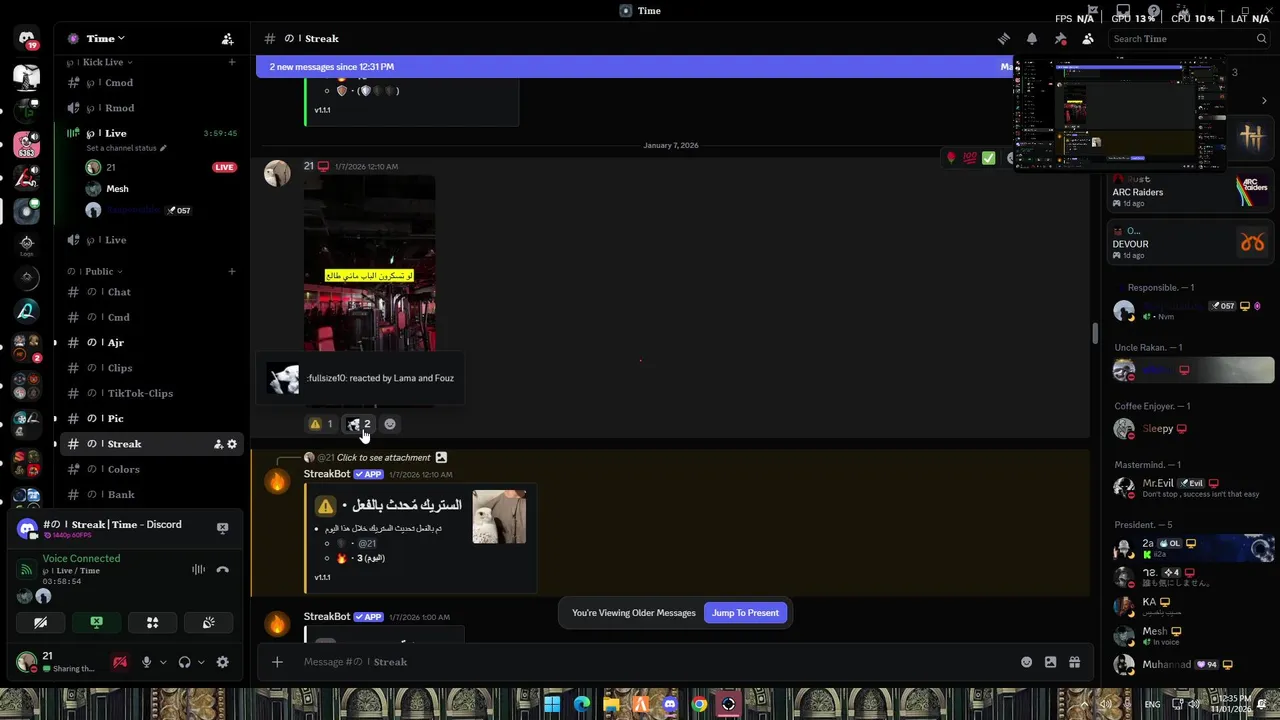
Task: Switch to the Pic channel
Action: pyautogui.click(x=150, y=419)
